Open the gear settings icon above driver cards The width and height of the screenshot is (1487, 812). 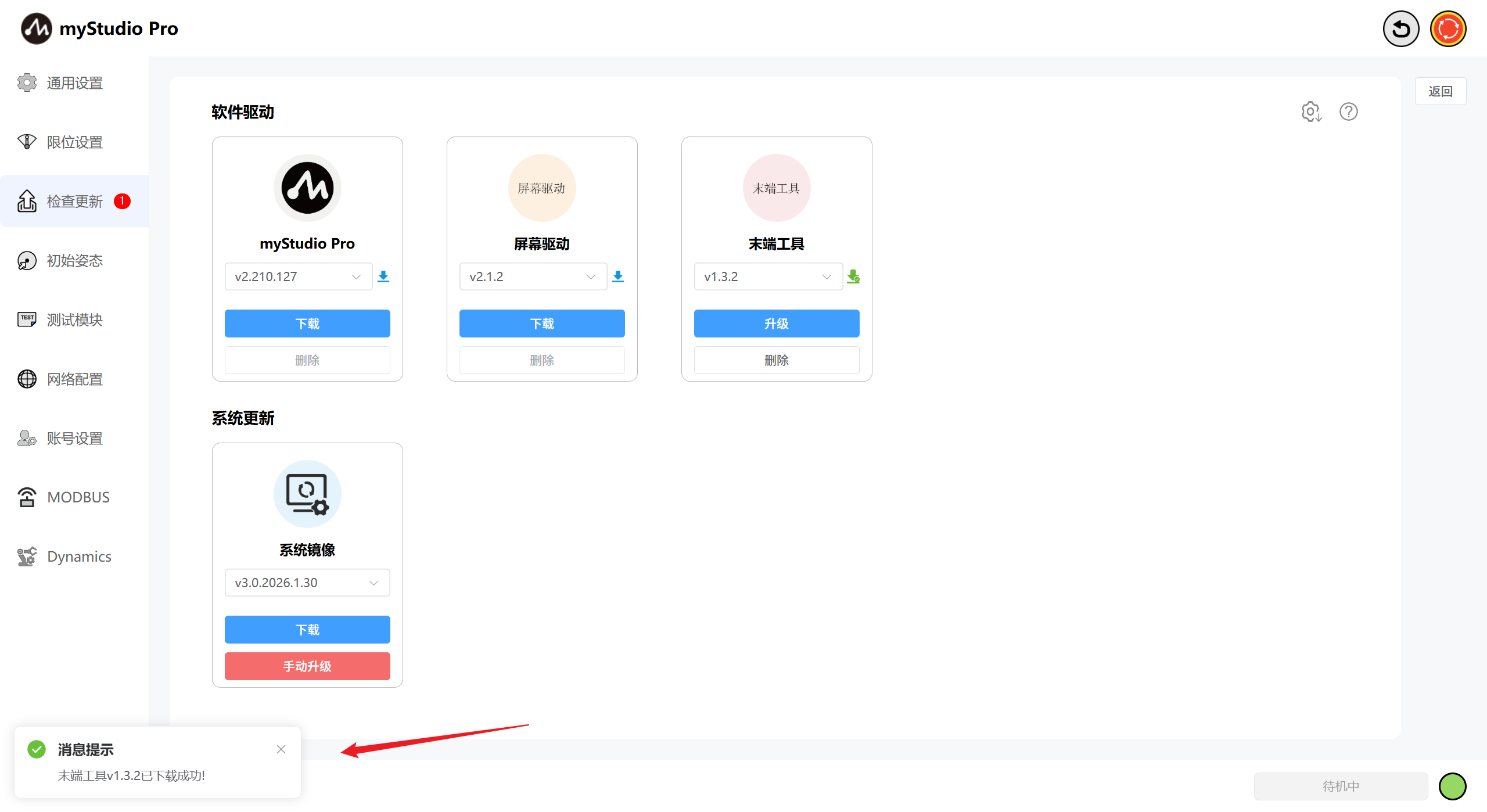click(x=1311, y=112)
